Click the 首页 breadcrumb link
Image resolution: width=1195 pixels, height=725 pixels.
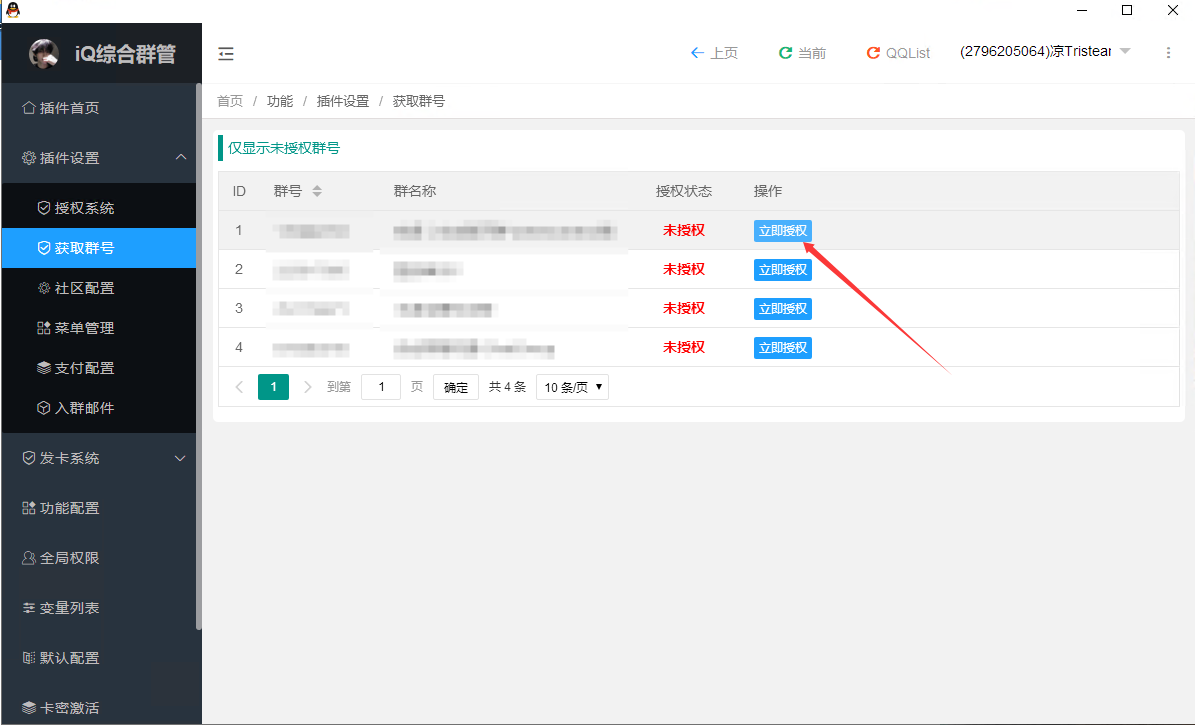pyautogui.click(x=230, y=101)
